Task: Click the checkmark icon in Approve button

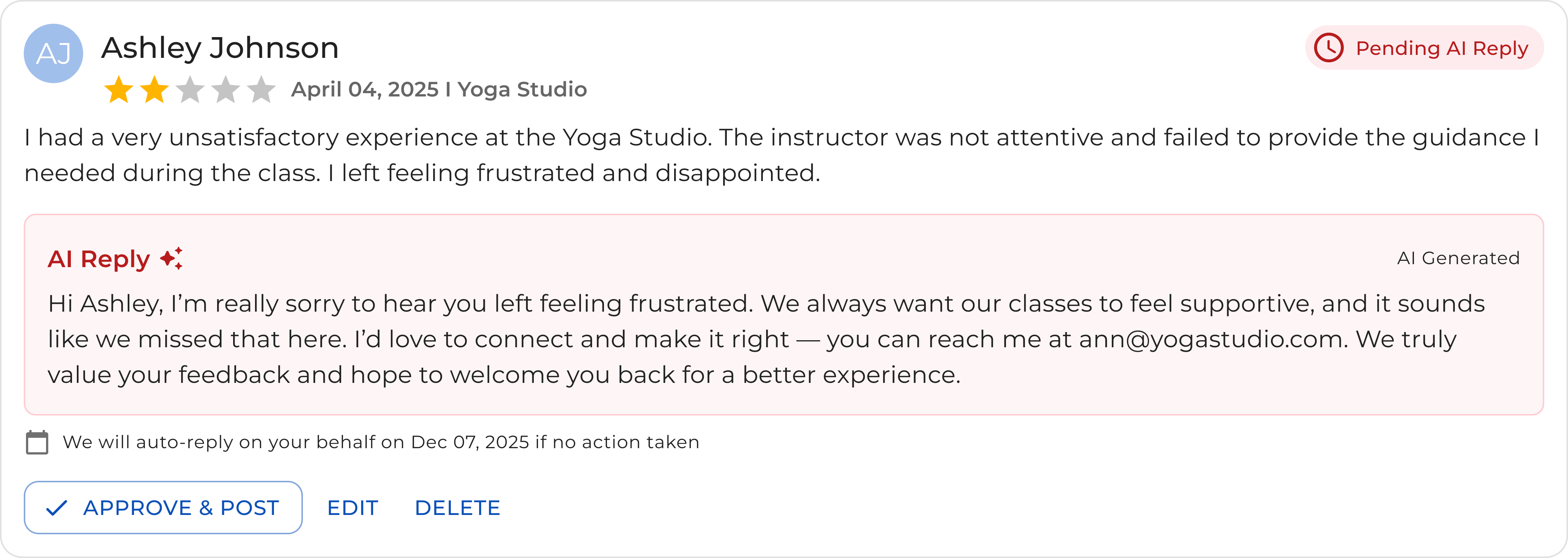Action: pyautogui.click(x=56, y=508)
